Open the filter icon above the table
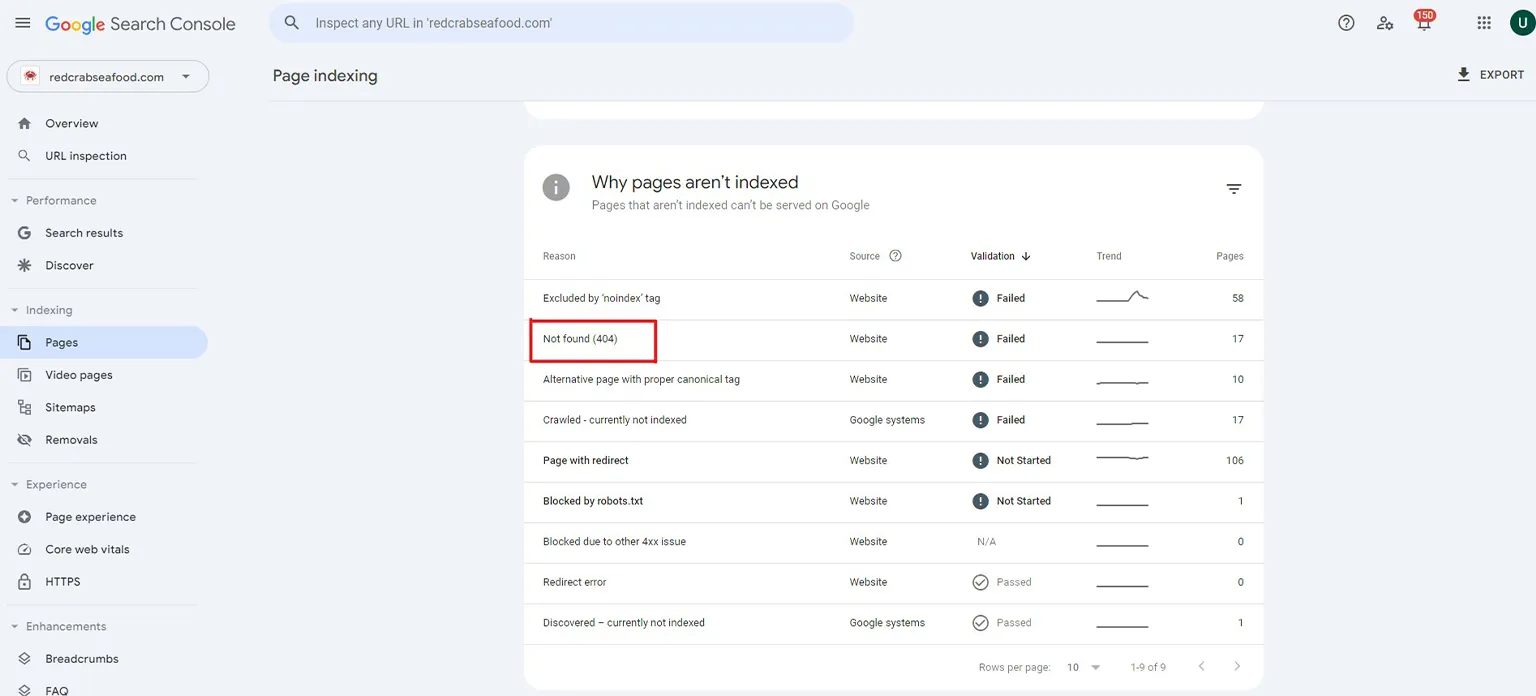This screenshot has height=696, width=1536. [1234, 188]
